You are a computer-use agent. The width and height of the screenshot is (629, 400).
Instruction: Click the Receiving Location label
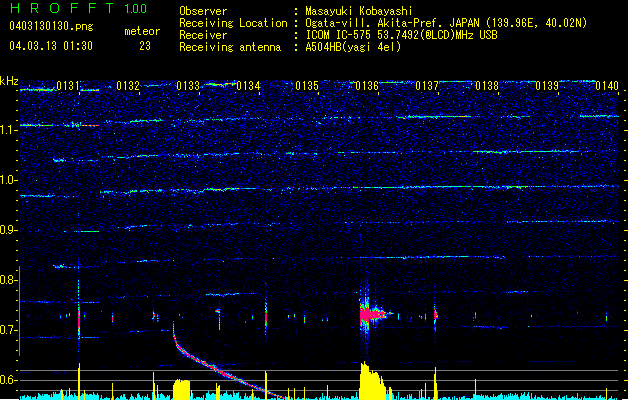click(x=233, y=23)
